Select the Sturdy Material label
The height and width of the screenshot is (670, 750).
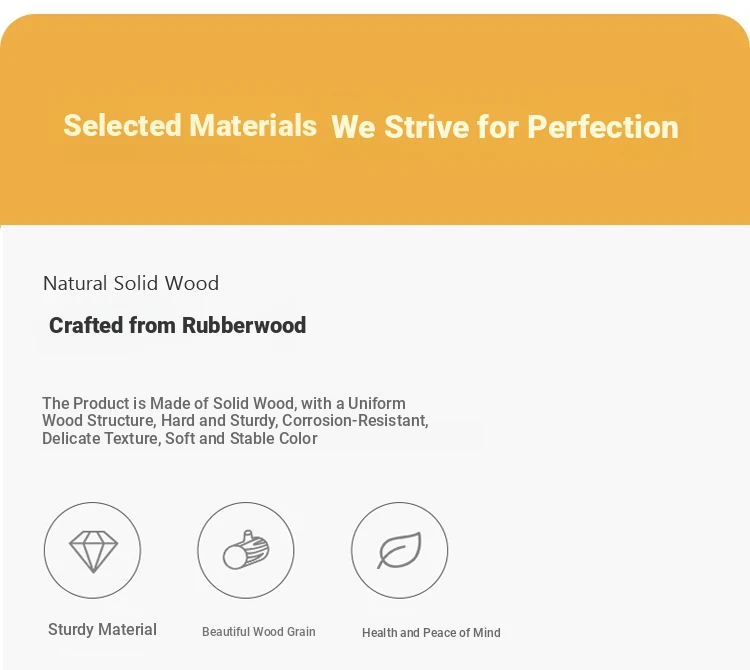(x=102, y=630)
